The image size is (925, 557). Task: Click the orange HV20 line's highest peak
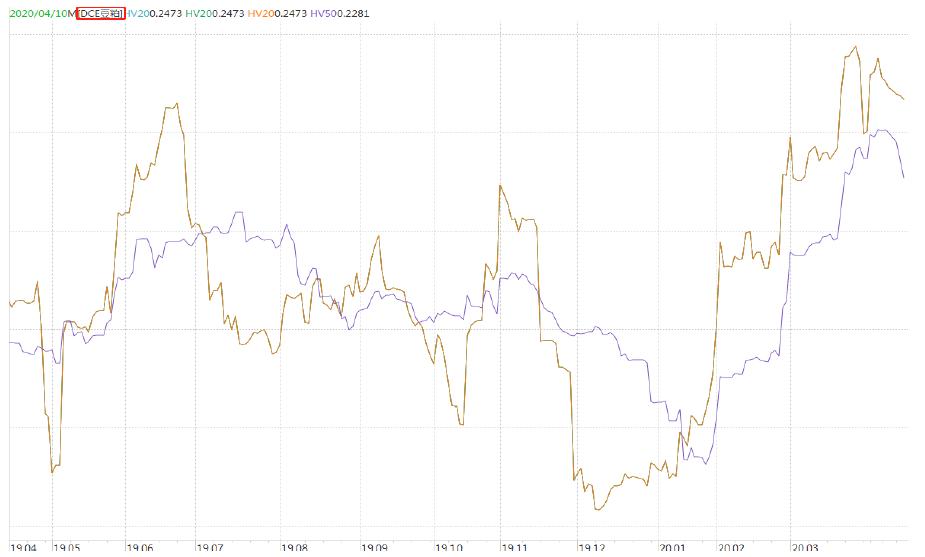tap(856, 46)
